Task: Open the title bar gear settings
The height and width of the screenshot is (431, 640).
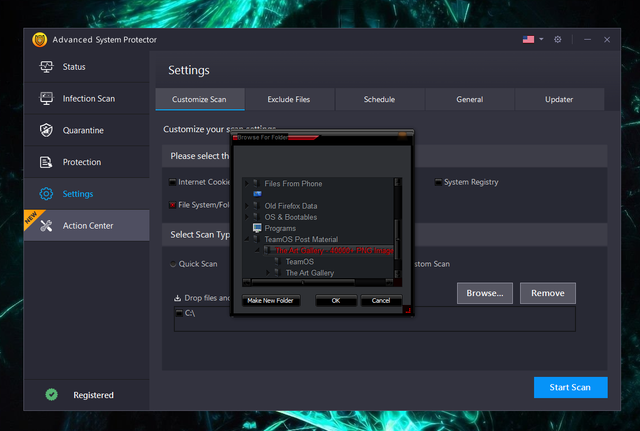Action: [x=558, y=40]
